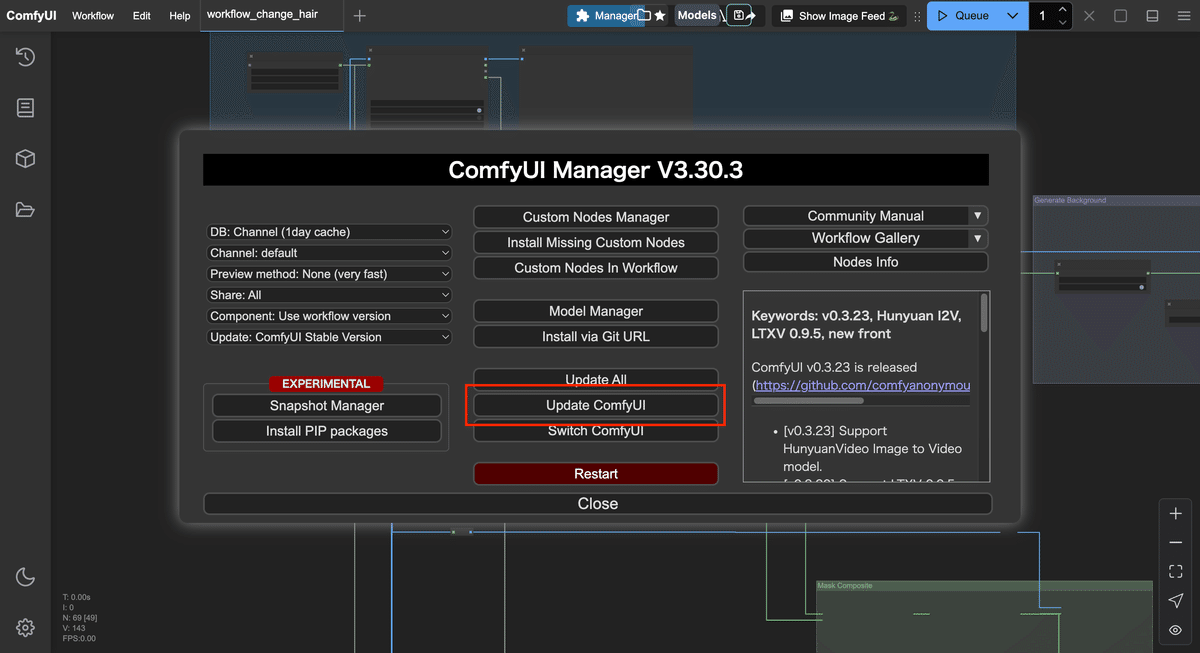Image resolution: width=1200 pixels, height=653 pixels.
Task: Open the Queue dropdown arrow
Action: (1013, 16)
